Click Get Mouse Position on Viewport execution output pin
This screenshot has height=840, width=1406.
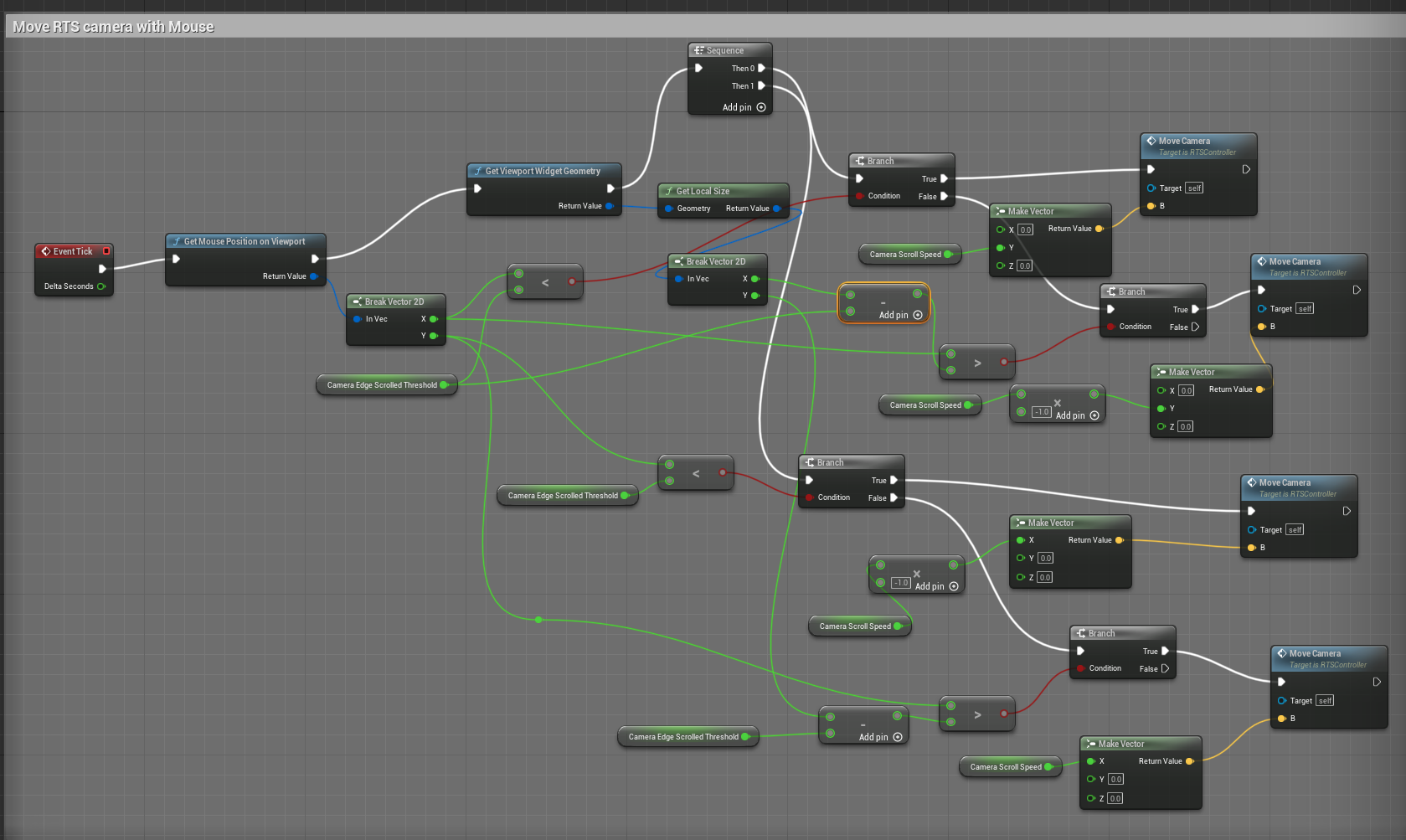tap(315, 259)
